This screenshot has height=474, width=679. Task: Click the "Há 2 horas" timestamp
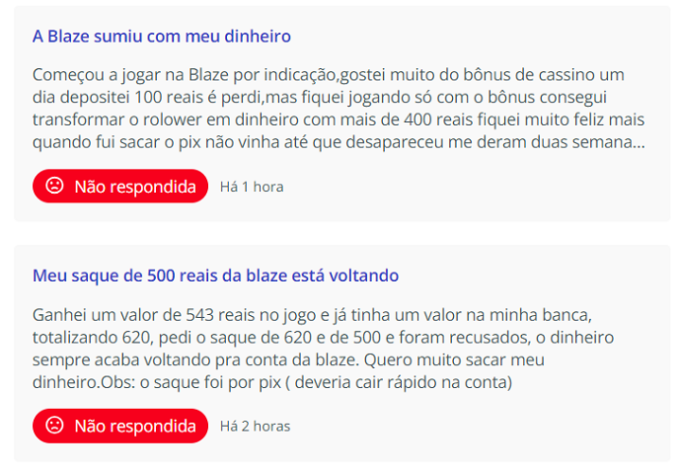(255, 426)
